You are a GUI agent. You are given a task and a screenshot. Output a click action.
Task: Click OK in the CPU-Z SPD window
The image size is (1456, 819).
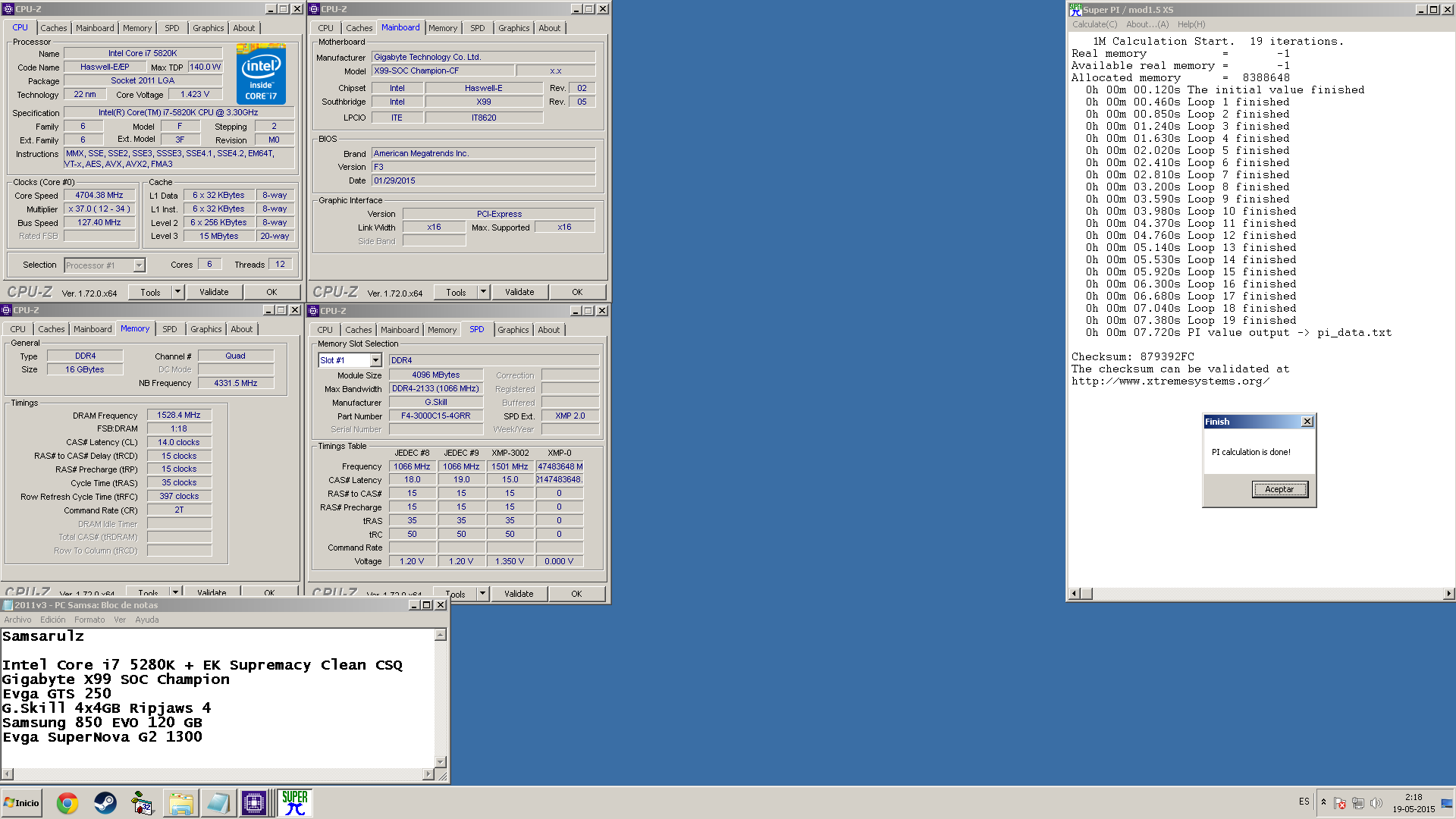coord(576,594)
